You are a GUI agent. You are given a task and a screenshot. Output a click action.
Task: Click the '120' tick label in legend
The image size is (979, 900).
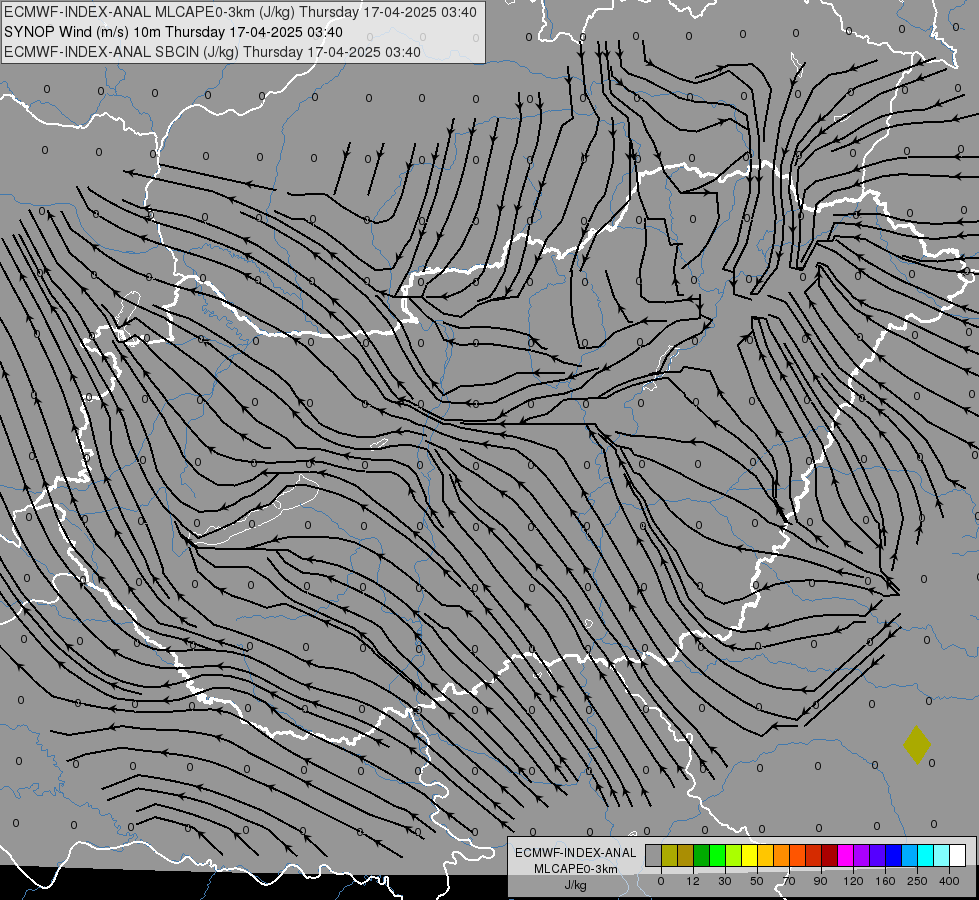[853, 881]
